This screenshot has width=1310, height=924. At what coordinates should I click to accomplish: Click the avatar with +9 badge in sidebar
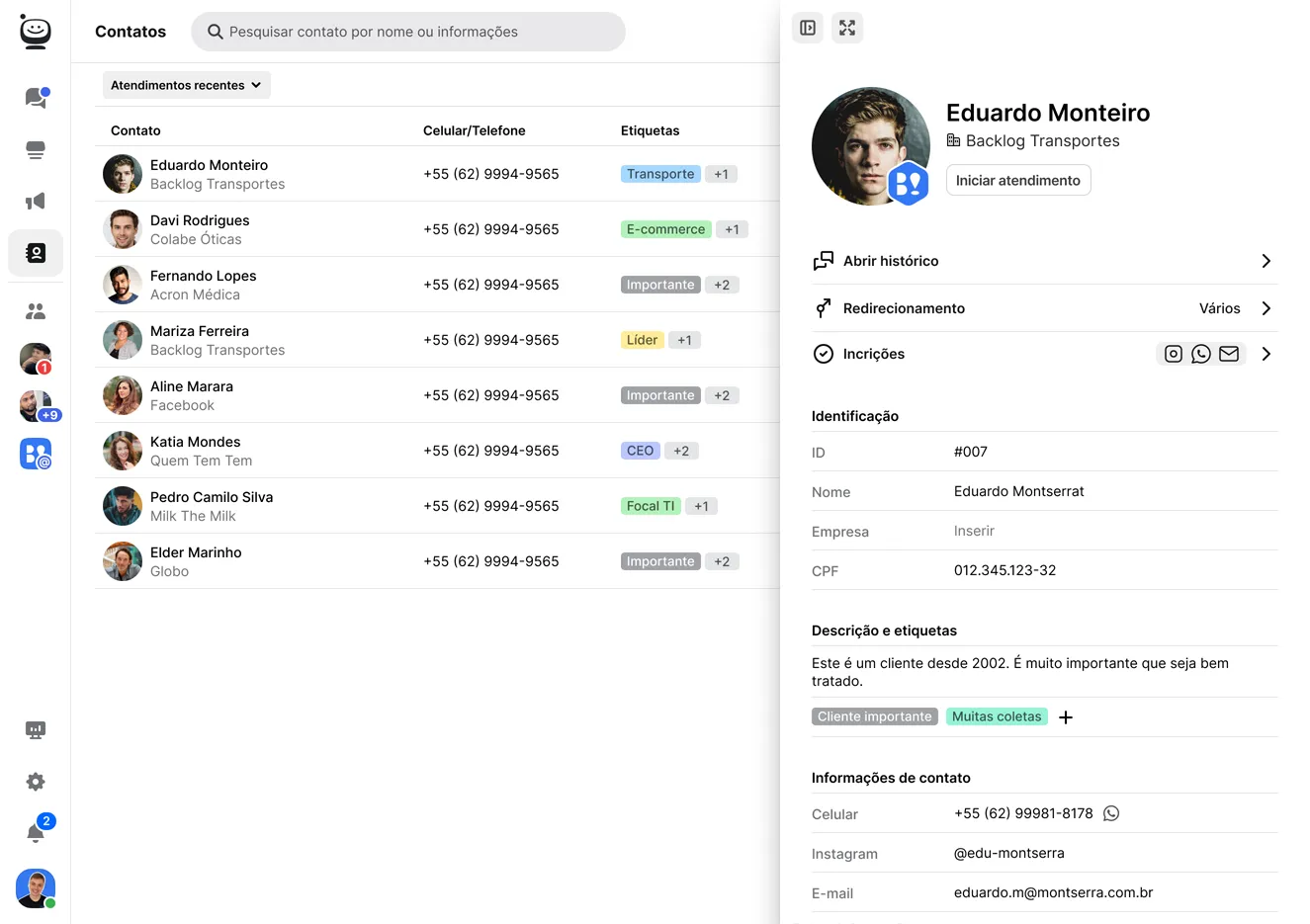[36, 406]
